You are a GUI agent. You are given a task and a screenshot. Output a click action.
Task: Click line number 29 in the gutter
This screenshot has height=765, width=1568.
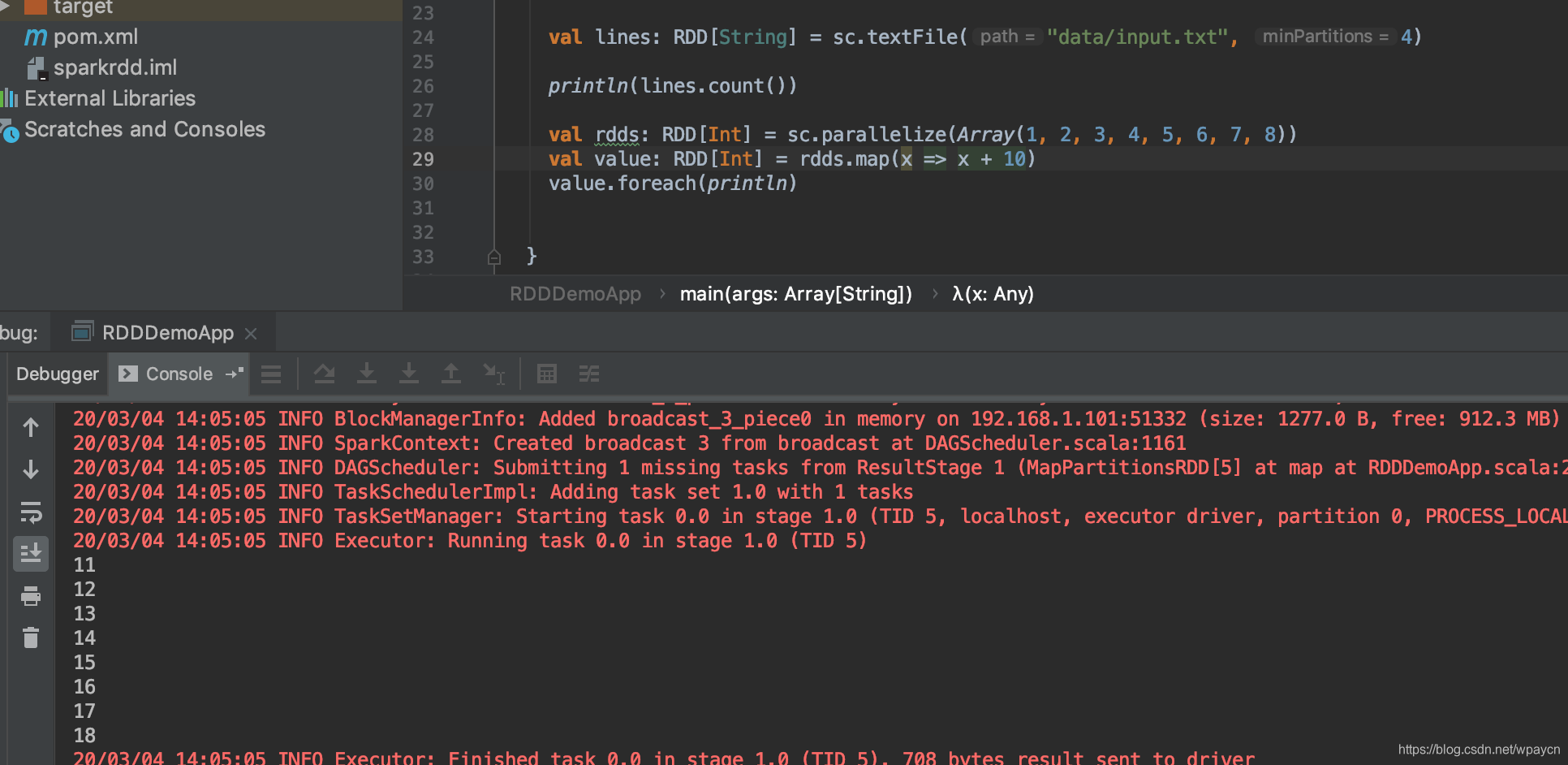[x=423, y=159]
